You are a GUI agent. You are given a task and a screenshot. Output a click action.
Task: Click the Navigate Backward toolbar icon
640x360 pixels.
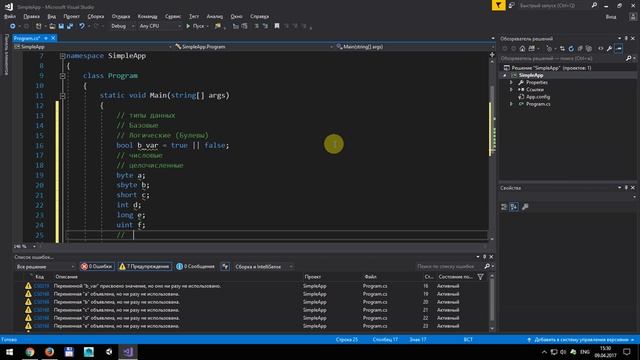(13, 26)
